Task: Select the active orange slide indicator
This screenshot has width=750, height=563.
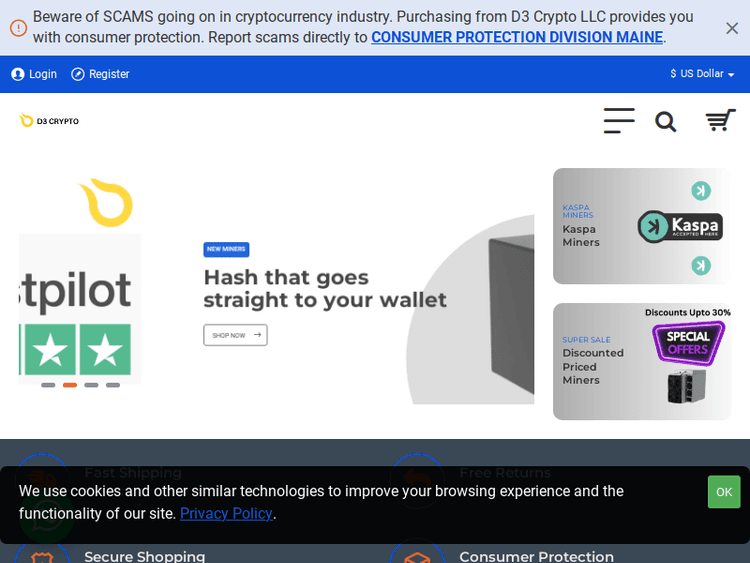Action: click(x=70, y=385)
